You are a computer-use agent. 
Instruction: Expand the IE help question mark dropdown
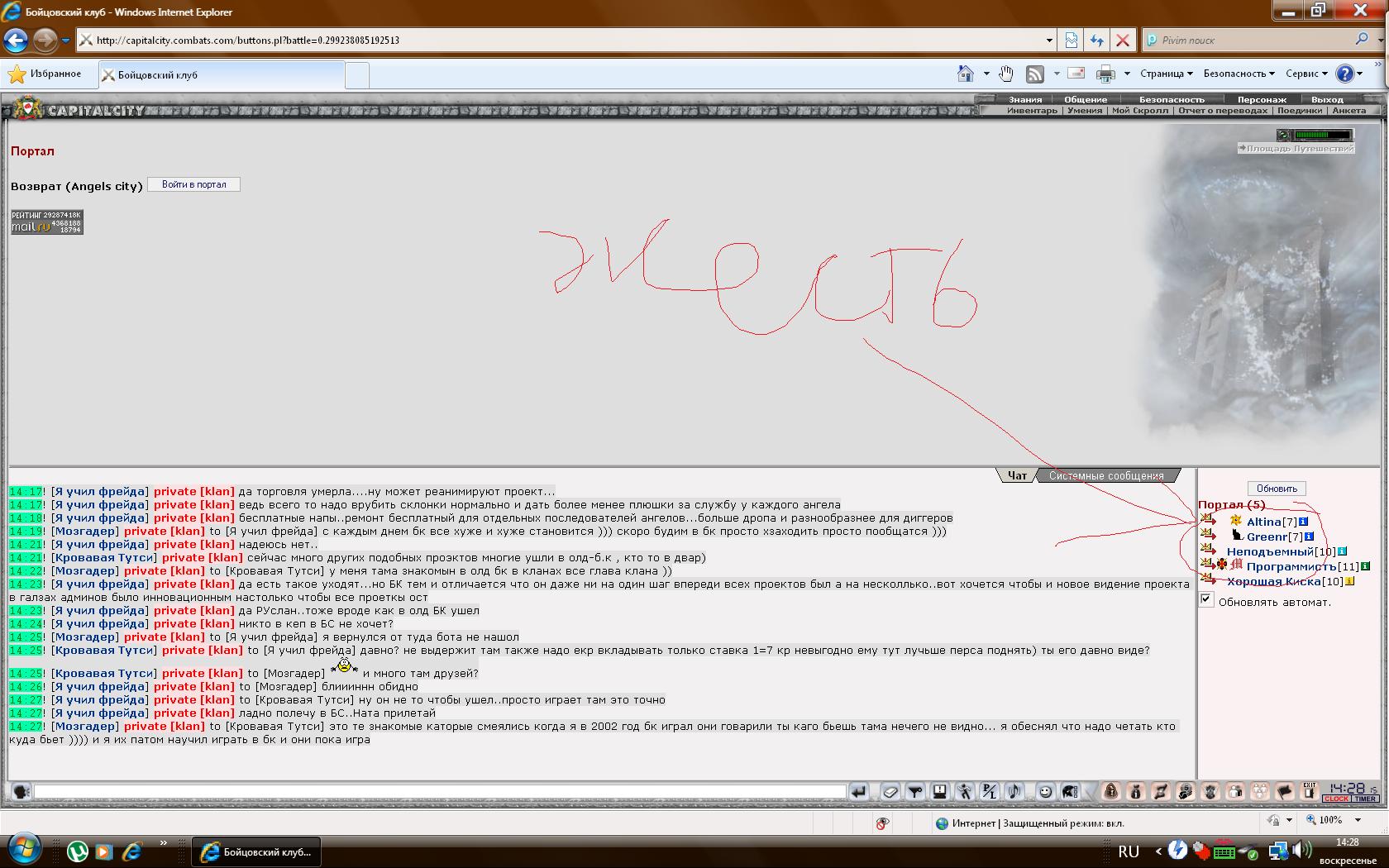coord(1360,74)
